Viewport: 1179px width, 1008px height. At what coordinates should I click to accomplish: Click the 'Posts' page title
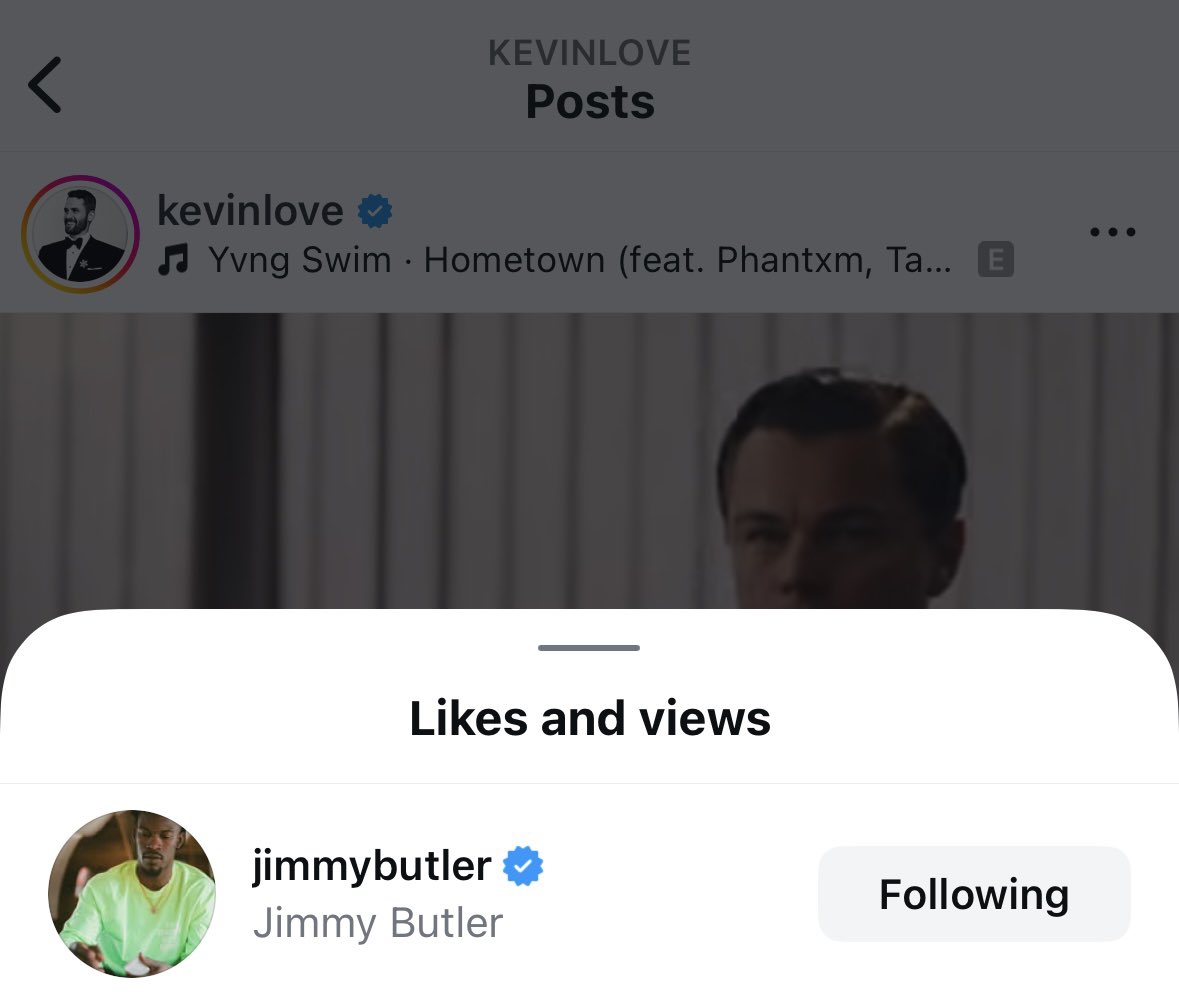590,102
